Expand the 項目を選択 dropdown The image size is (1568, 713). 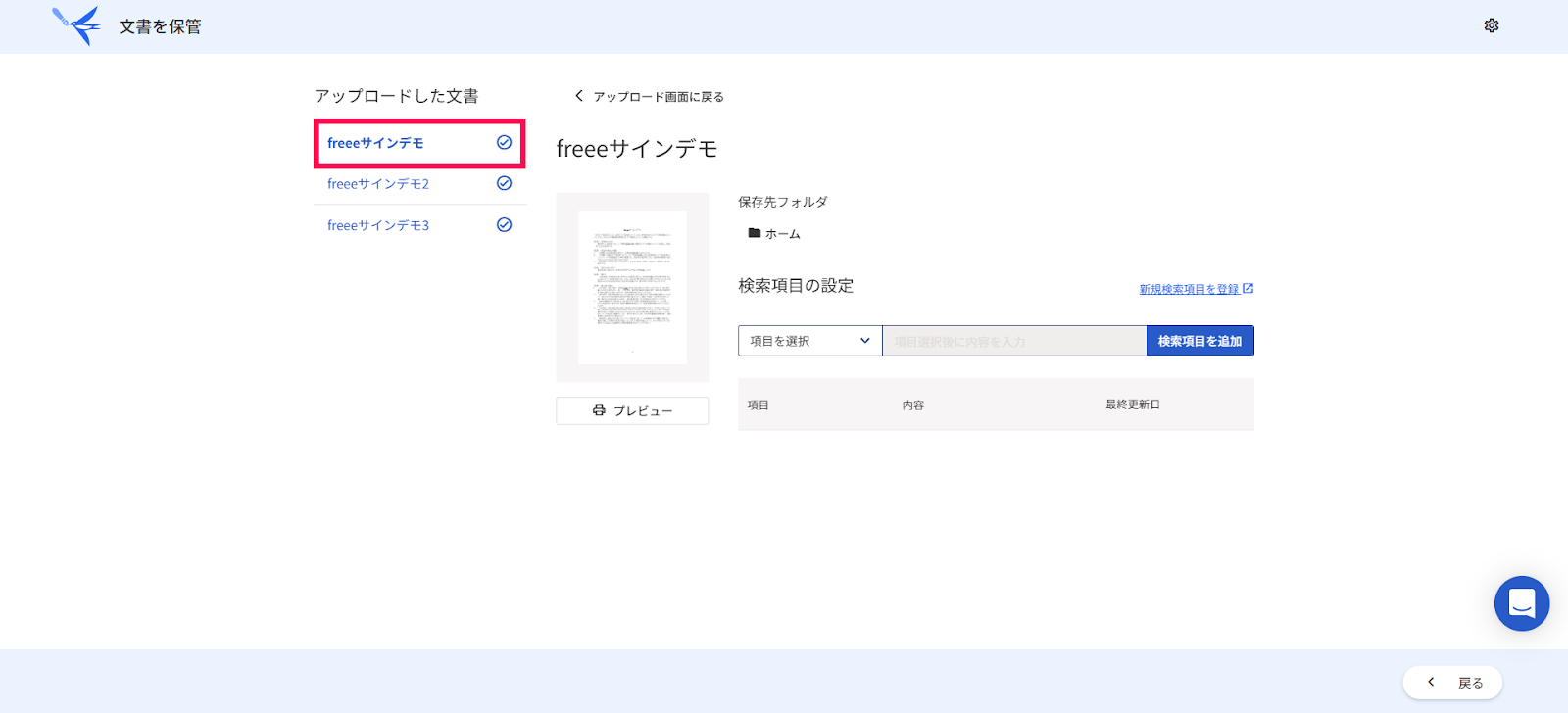coord(810,341)
